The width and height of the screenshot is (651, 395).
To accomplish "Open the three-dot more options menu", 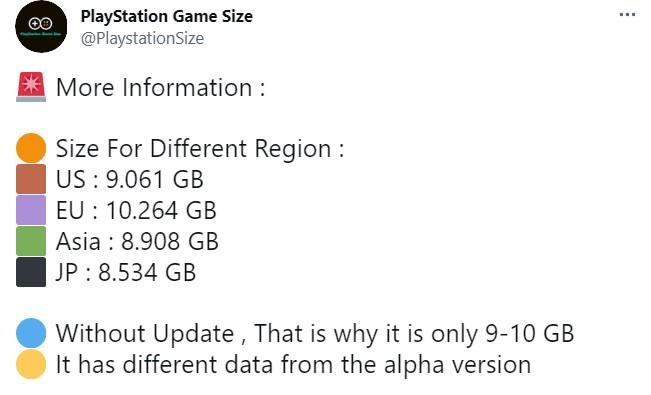I will coord(627,15).
